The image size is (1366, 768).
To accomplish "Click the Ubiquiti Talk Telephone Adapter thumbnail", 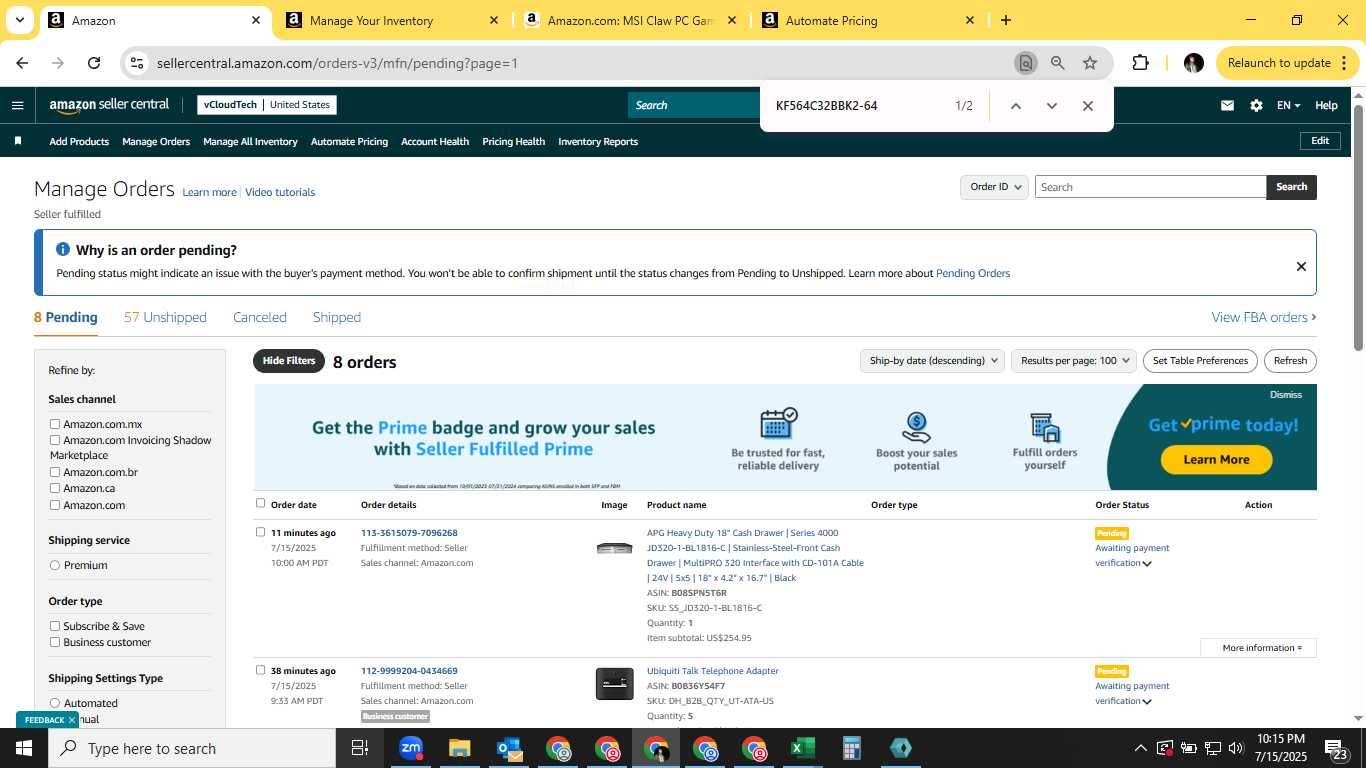I will [x=614, y=684].
